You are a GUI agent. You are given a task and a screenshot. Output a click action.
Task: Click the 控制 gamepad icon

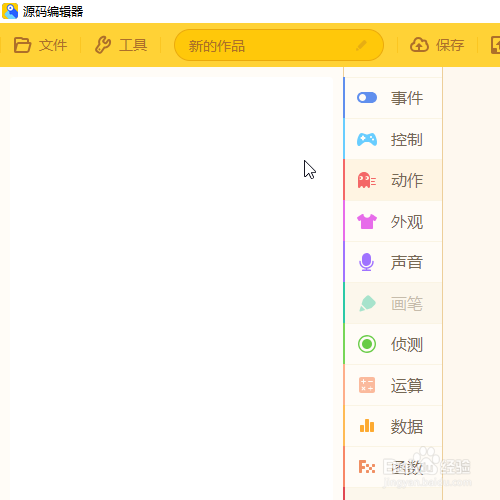click(x=367, y=139)
